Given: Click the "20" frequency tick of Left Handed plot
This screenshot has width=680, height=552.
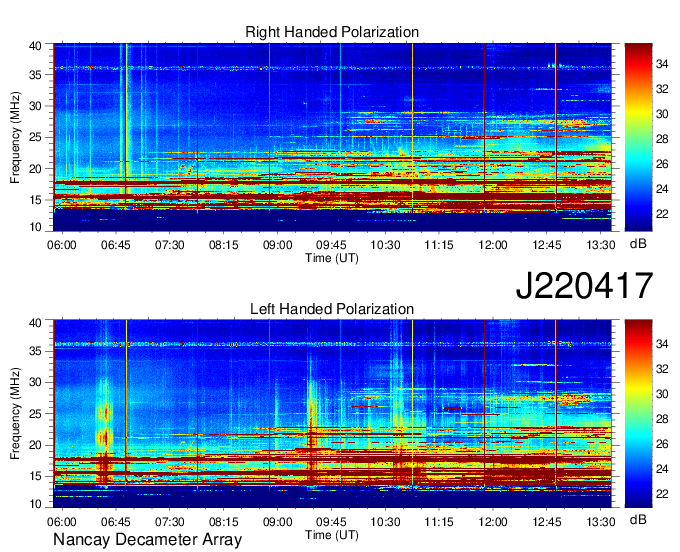Looking at the screenshot, I should pyautogui.click(x=35, y=446).
